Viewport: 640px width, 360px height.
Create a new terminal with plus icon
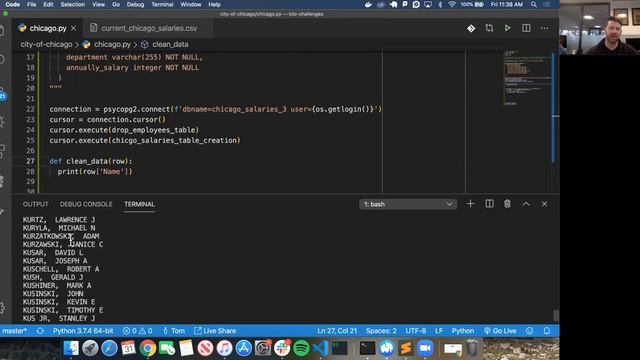470,204
